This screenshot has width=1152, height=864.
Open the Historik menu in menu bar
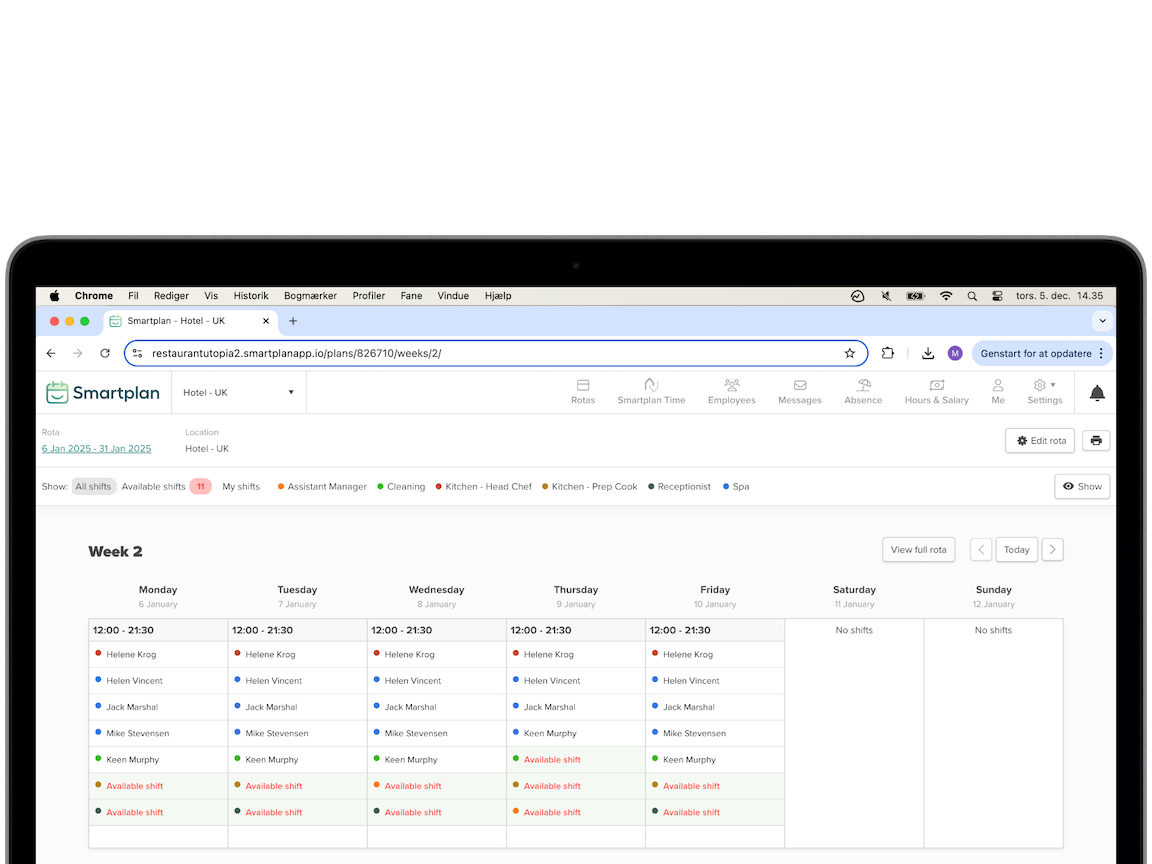tap(251, 296)
